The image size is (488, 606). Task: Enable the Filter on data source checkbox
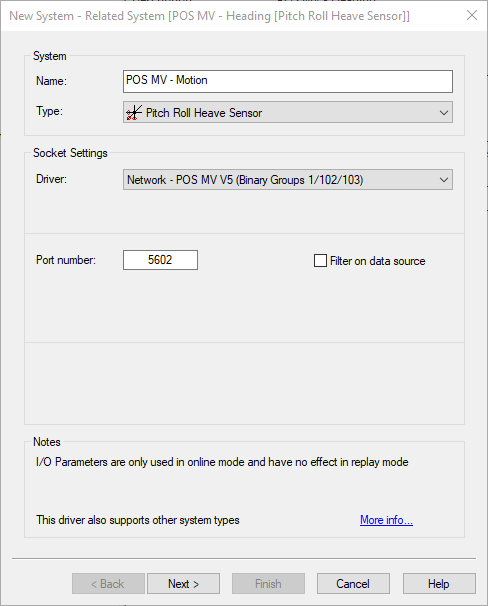point(320,261)
